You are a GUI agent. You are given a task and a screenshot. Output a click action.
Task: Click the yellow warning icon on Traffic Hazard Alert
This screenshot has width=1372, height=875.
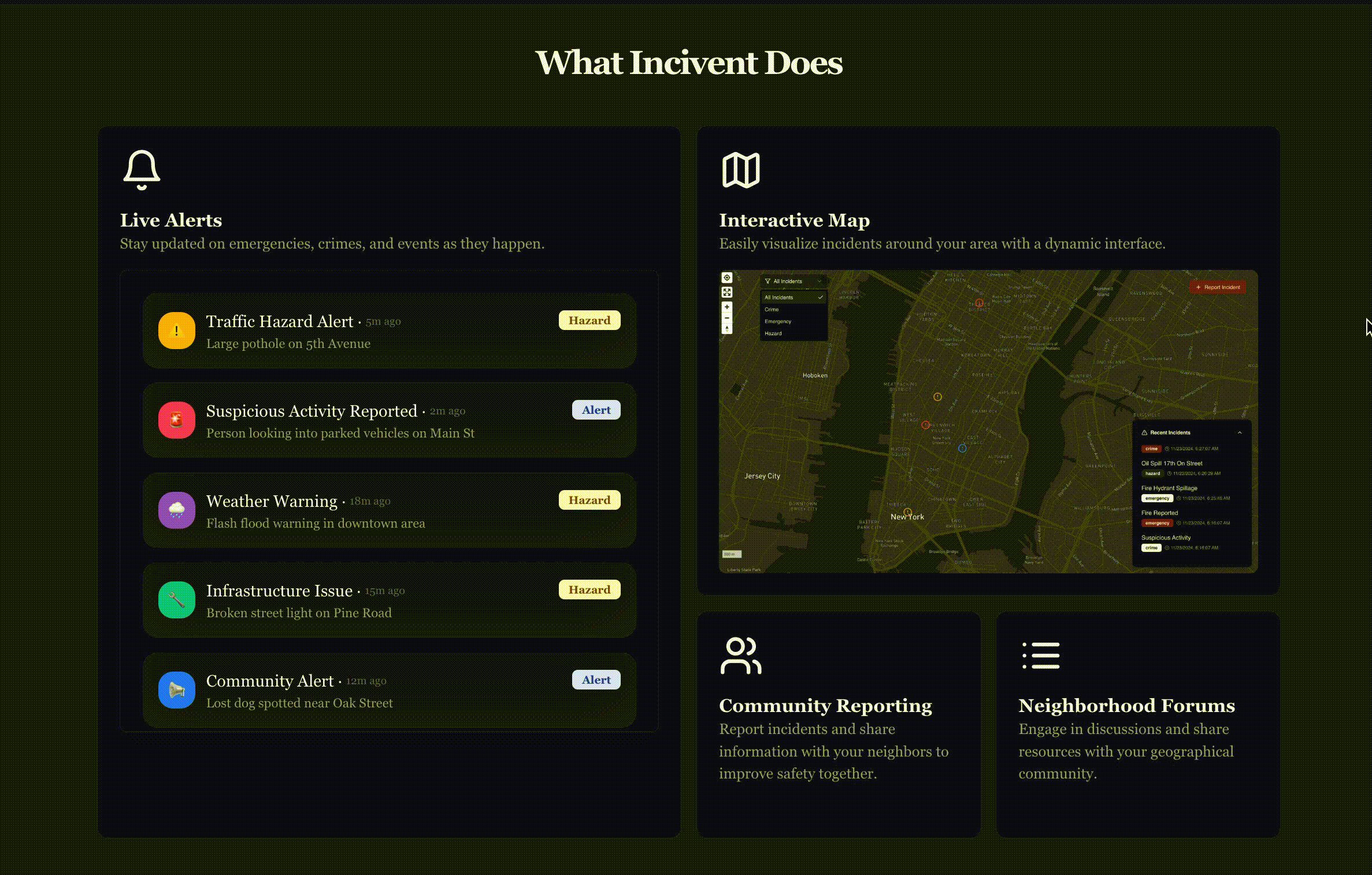(177, 331)
